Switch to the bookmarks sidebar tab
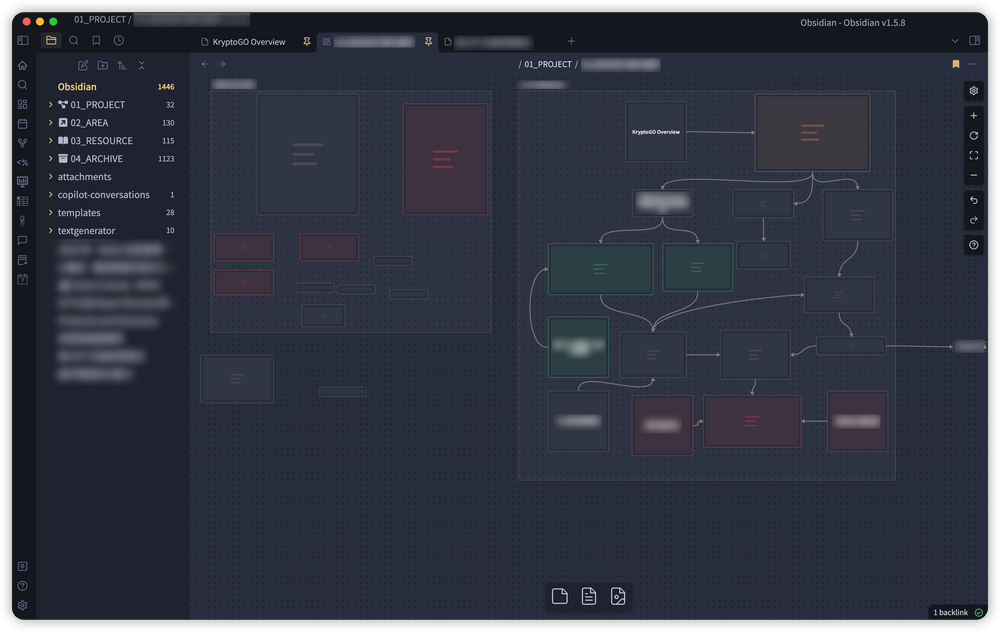This screenshot has width=1000, height=632. point(96,41)
